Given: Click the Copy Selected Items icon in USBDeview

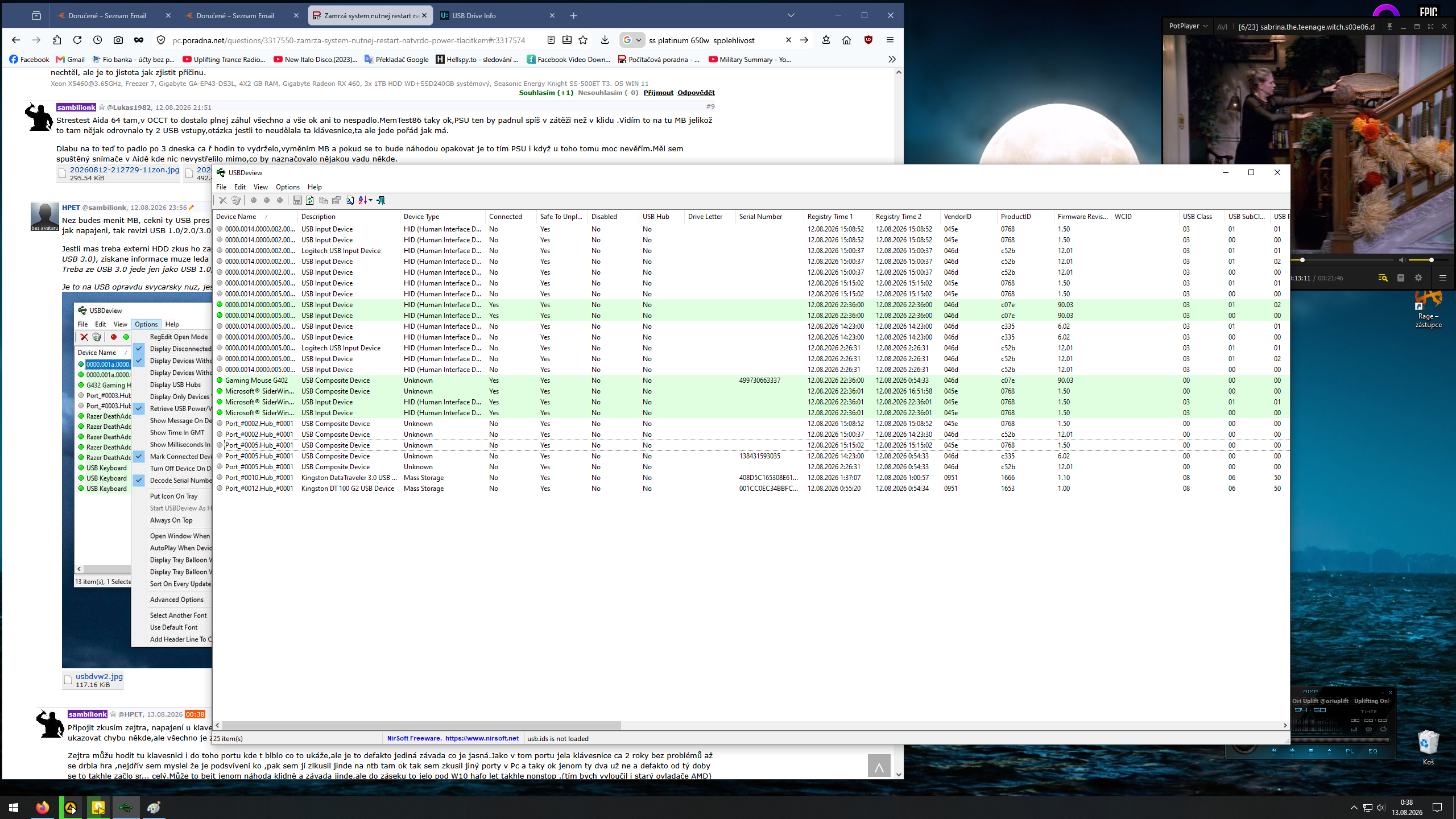Looking at the screenshot, I should point(323,200).
